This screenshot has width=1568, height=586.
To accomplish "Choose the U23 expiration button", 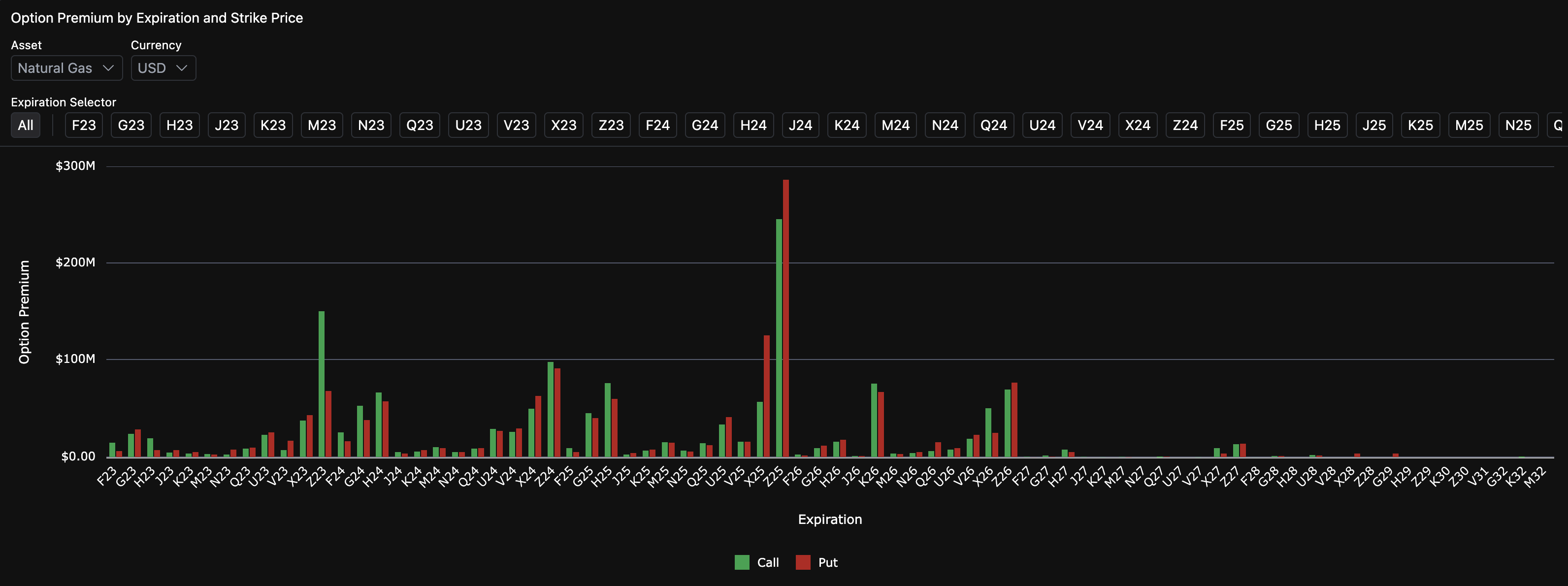I will (468, 126).
